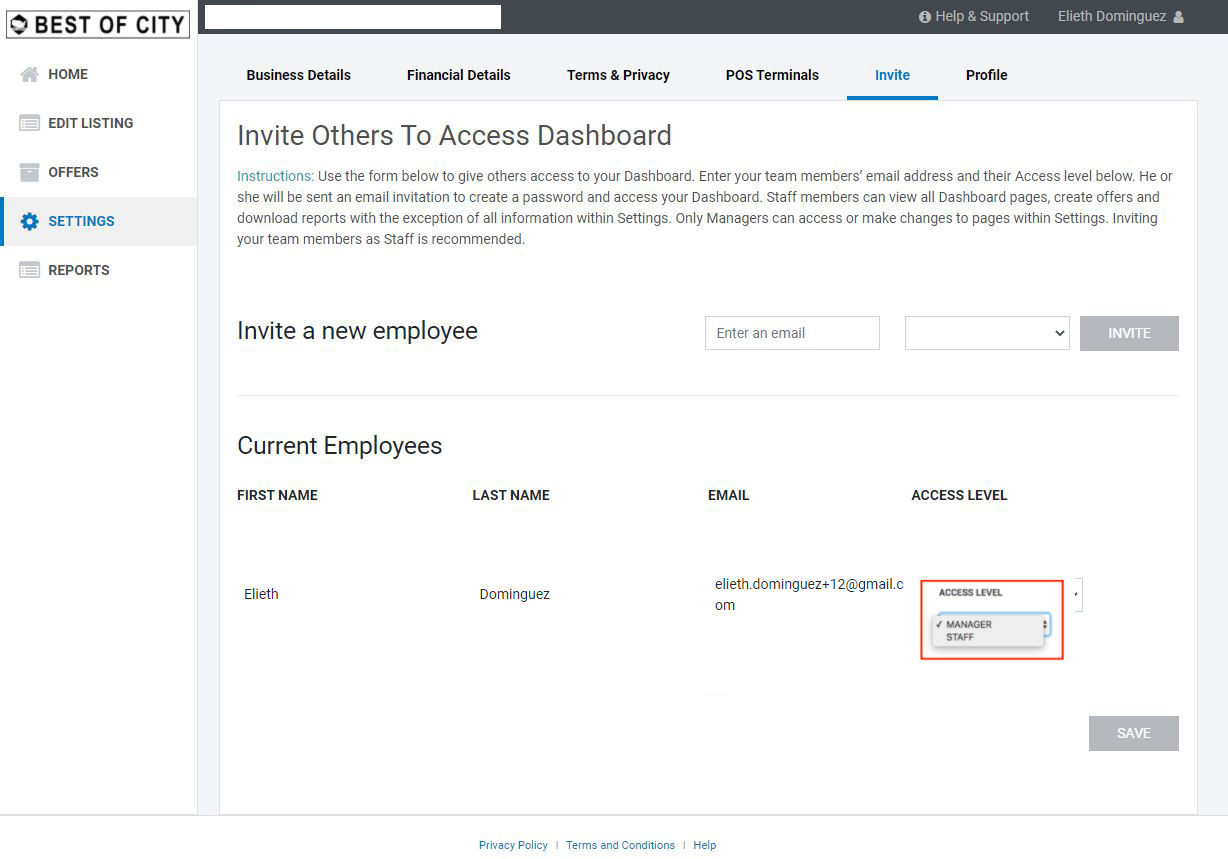Screen dimensions: 1228x859
Task: Select the checked MANAGER option
Action: tap(969, 622)
